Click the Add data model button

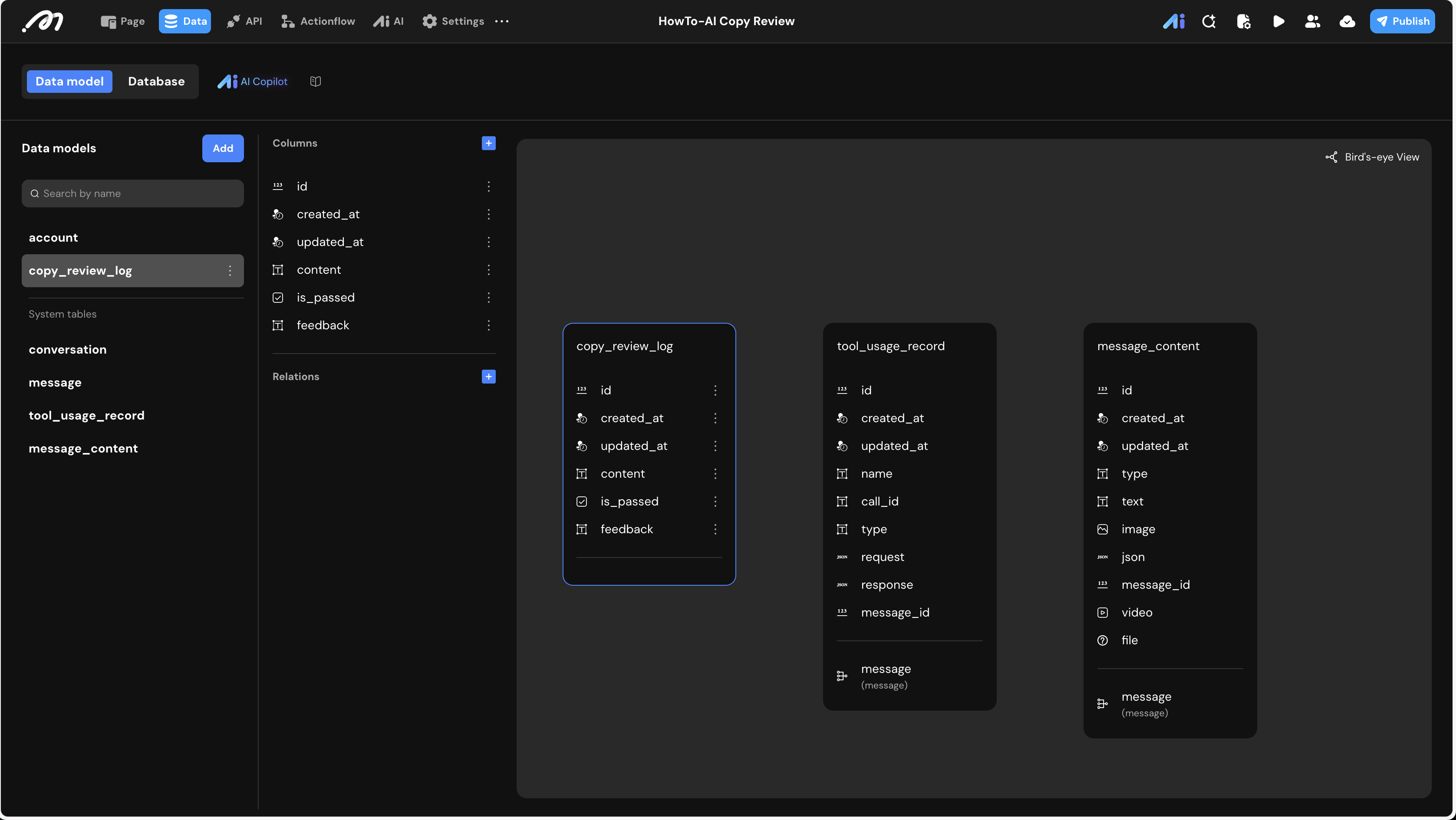[x=223, y=148]
